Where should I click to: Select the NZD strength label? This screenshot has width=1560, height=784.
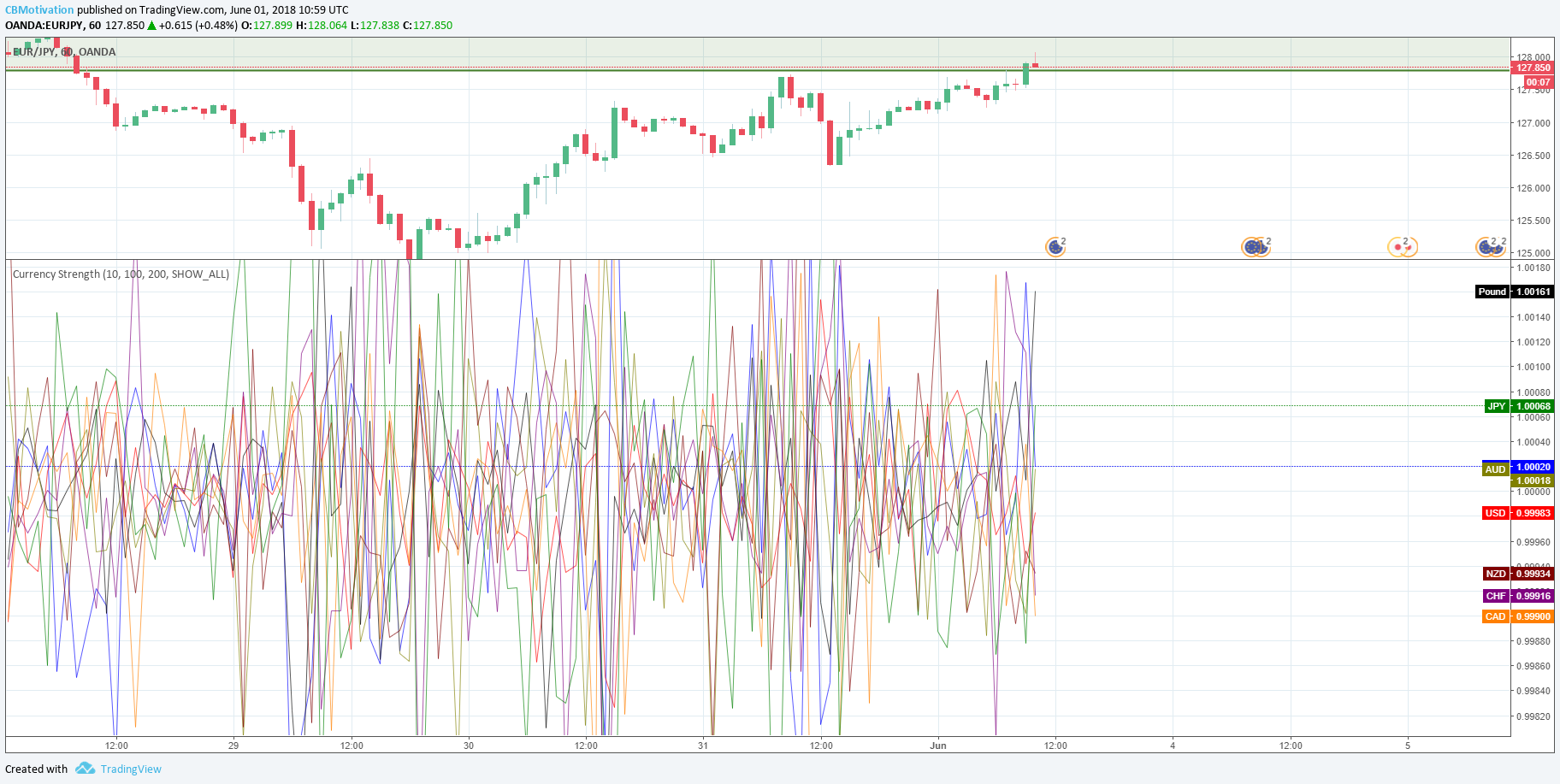pos(1496,574)
